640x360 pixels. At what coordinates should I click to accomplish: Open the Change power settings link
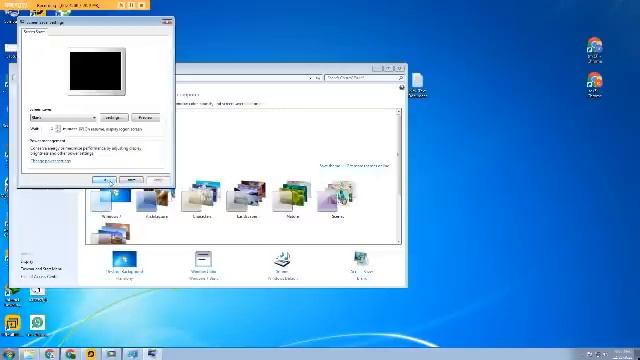tap(50, 161)
